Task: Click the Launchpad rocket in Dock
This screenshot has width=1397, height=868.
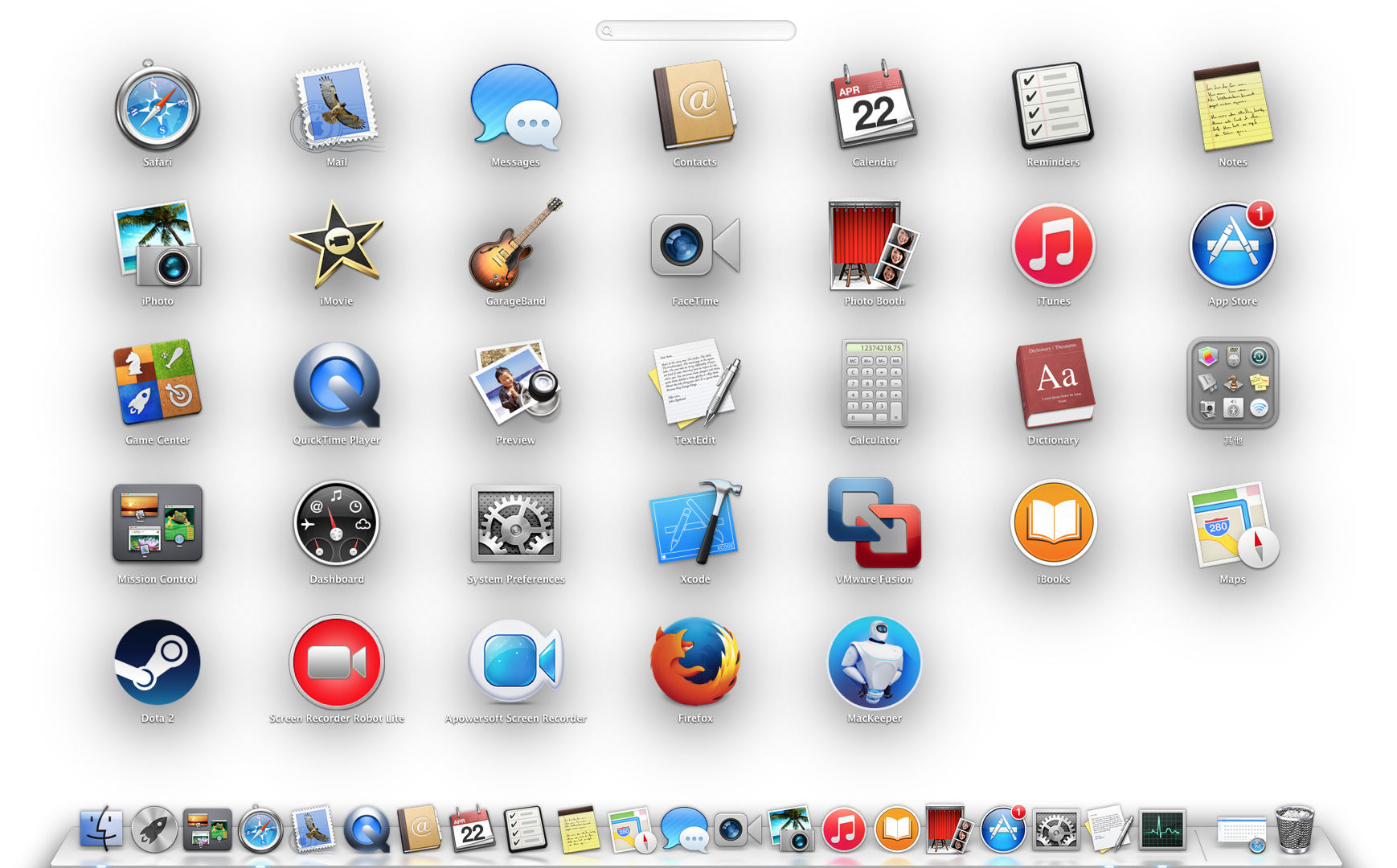Action: [154, 829]
